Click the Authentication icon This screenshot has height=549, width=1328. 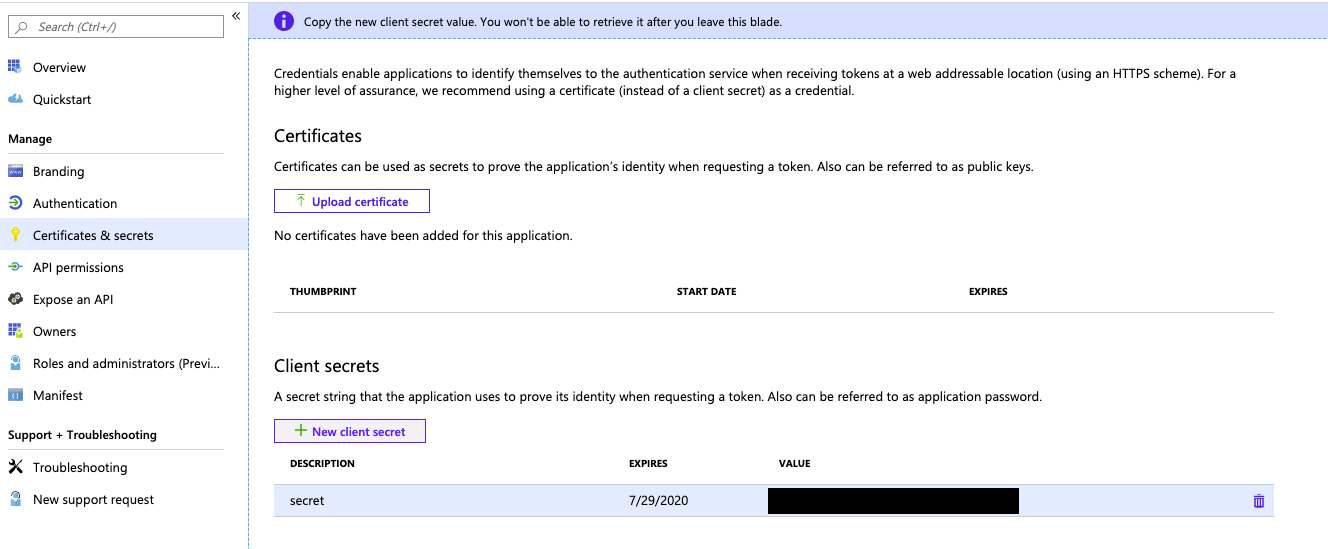[x=15, y=203]
